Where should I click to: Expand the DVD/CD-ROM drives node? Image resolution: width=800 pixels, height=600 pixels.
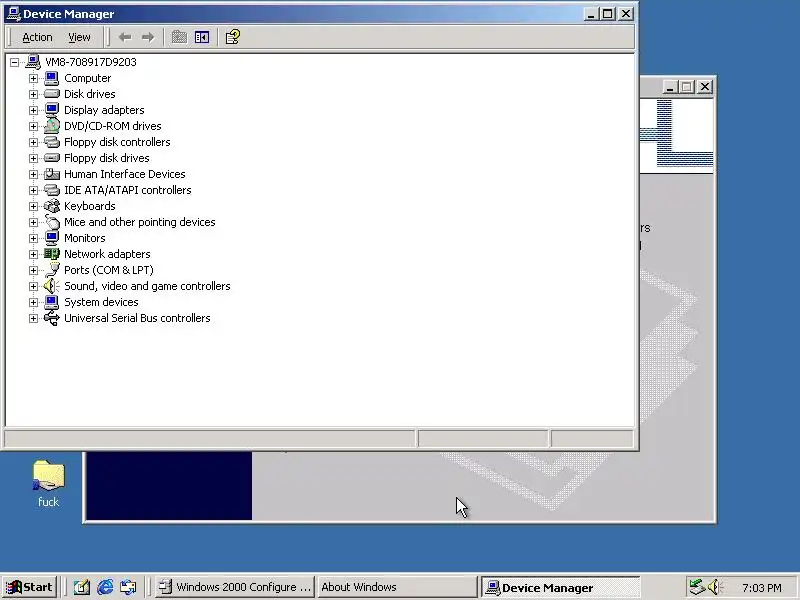coord(33,126)
